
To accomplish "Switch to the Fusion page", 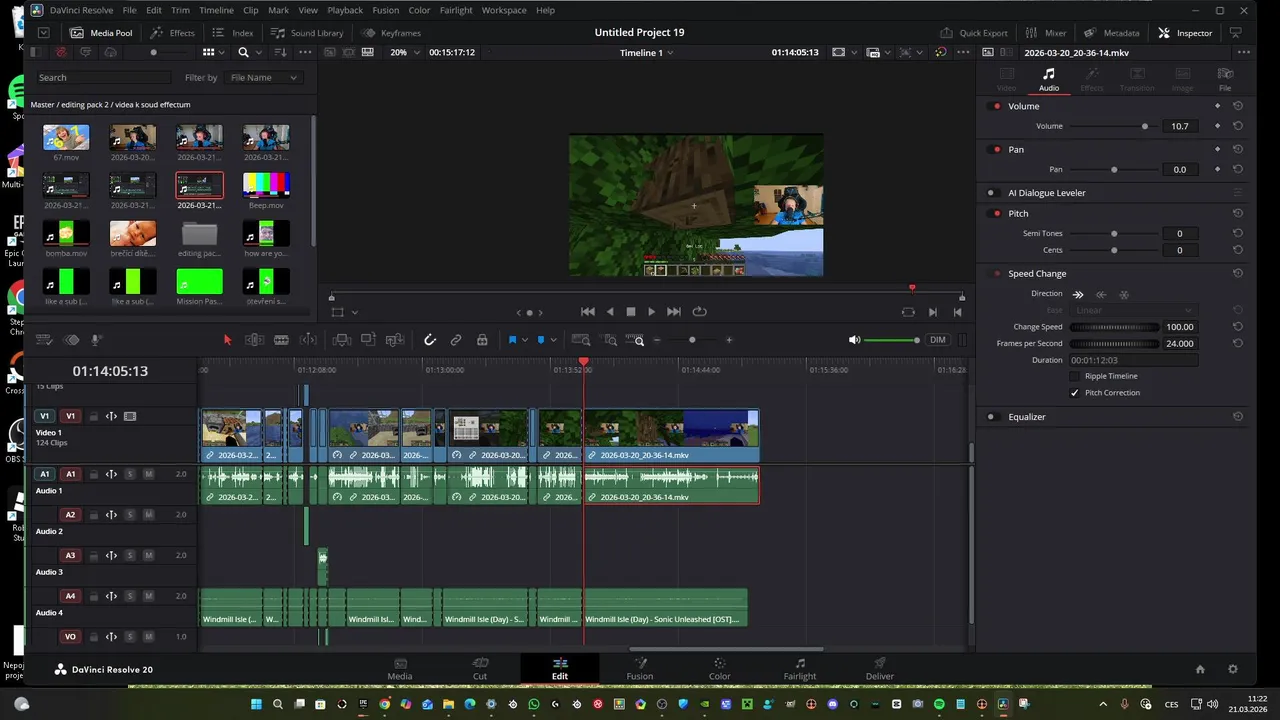I will tap(640, 669).
